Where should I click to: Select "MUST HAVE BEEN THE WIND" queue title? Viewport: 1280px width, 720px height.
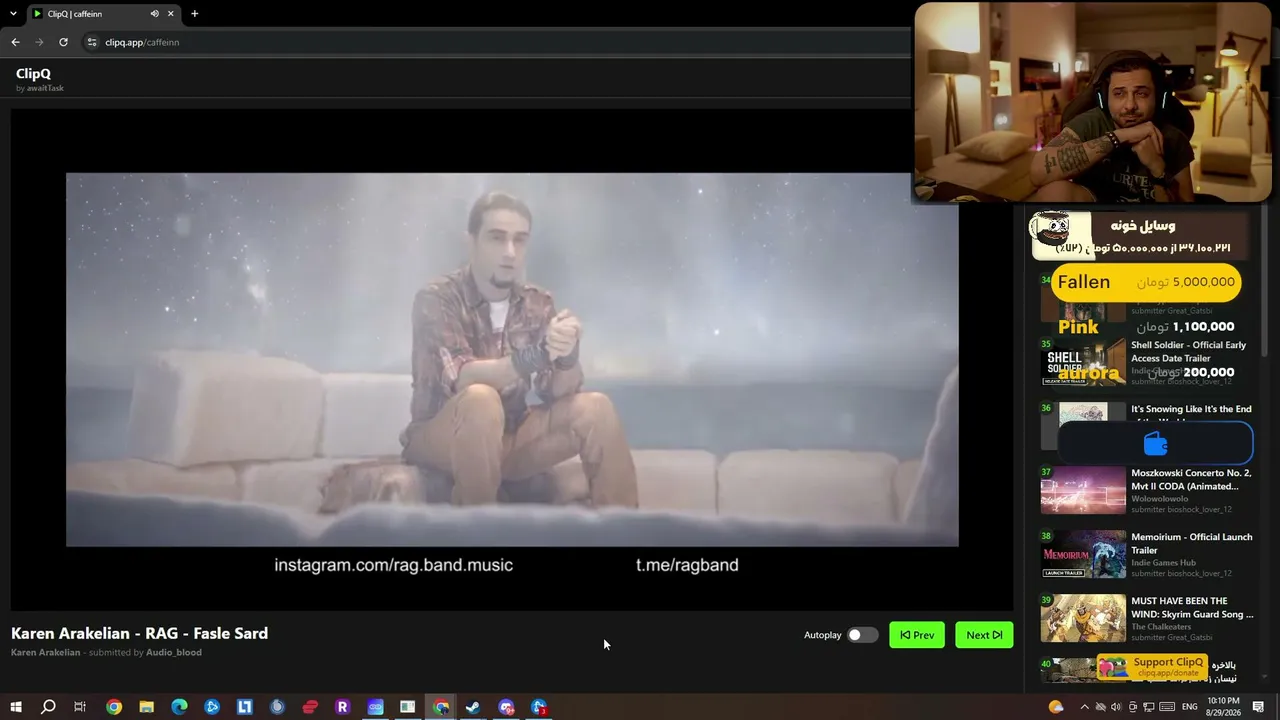click(1192, 607)
